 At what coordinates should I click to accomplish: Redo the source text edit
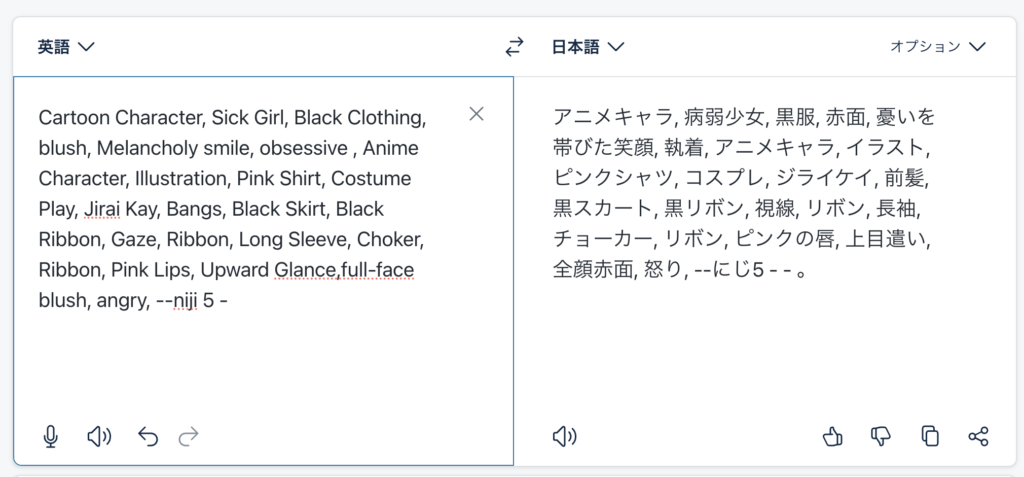(x=189, y=436)
